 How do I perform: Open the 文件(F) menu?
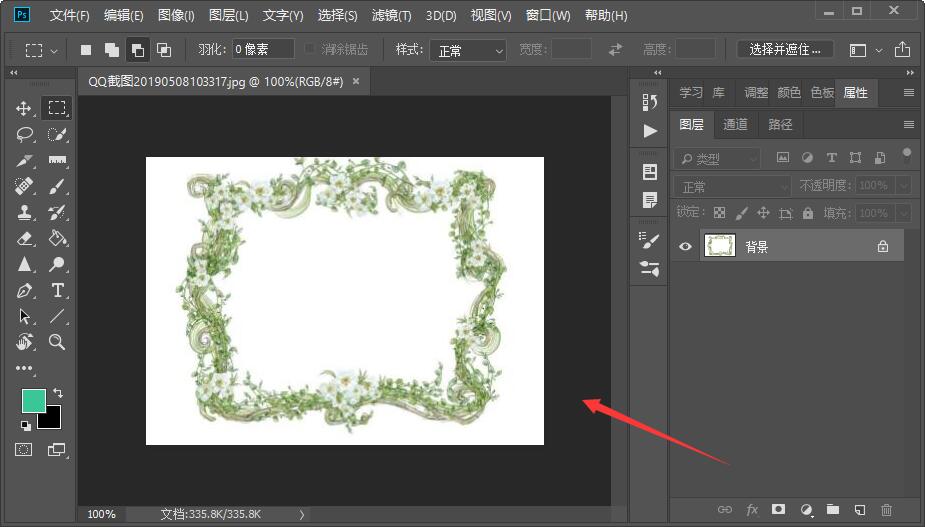pyautogui.click(x=69, y=15)
